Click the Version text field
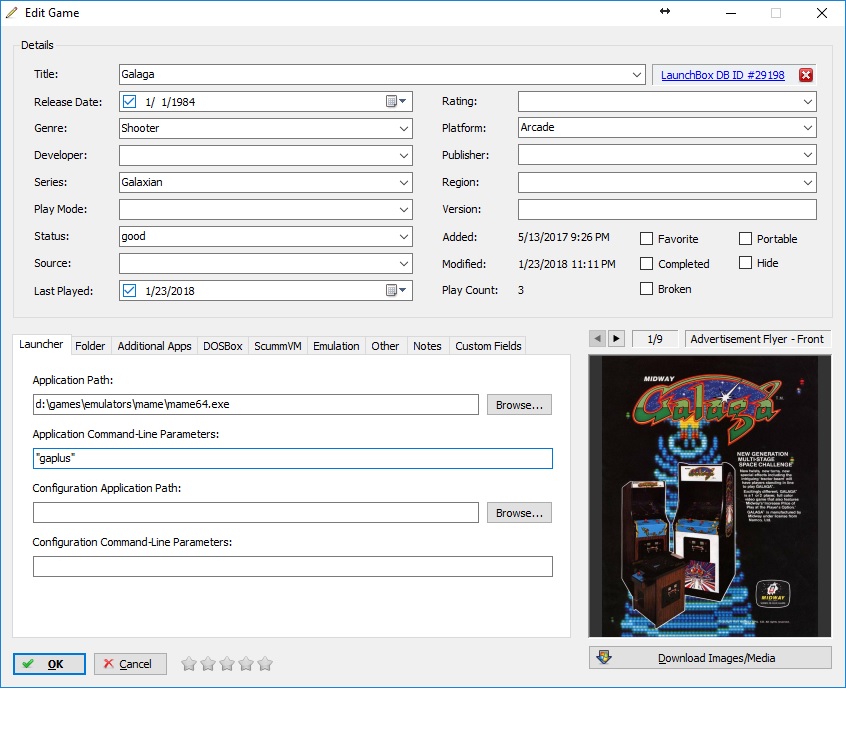The height and width of the screenshot is (730, 846). pyautogui.click(x=667, y=209)
